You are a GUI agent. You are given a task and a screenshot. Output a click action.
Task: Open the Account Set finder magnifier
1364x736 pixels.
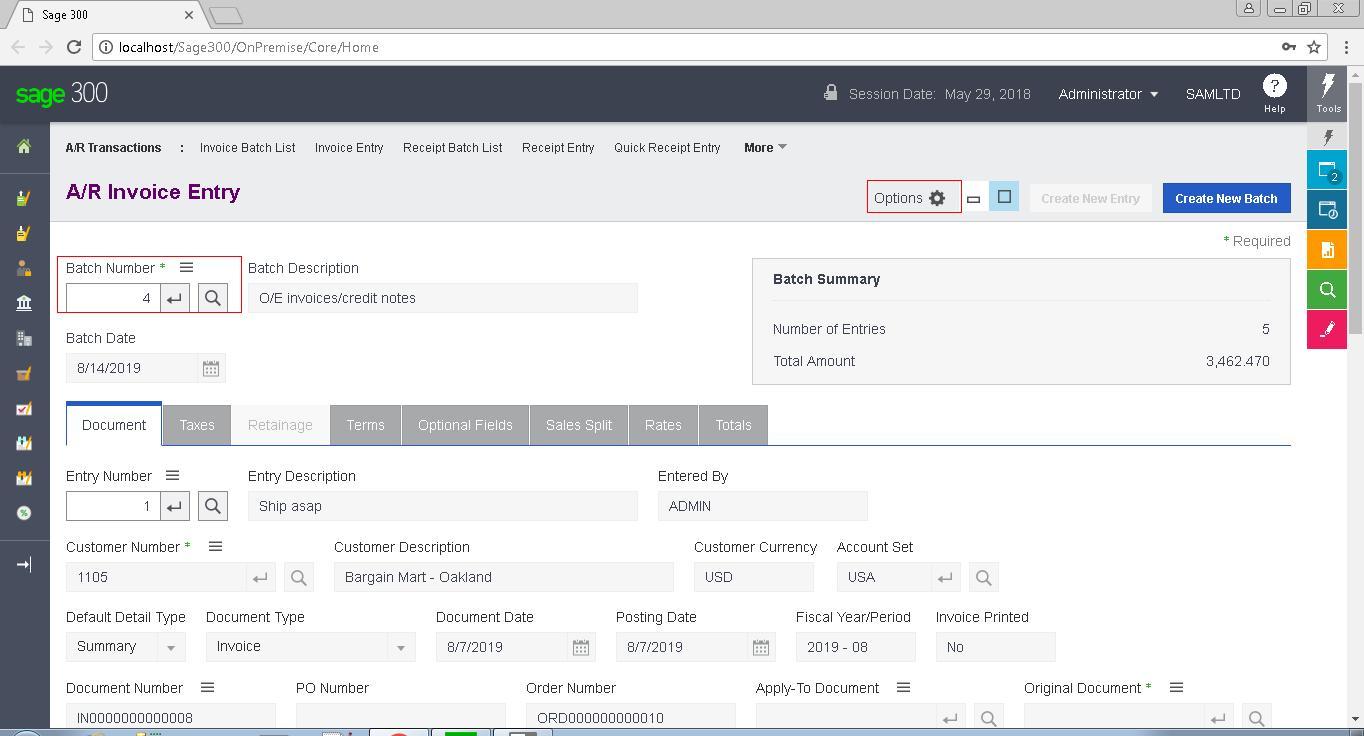983,577
